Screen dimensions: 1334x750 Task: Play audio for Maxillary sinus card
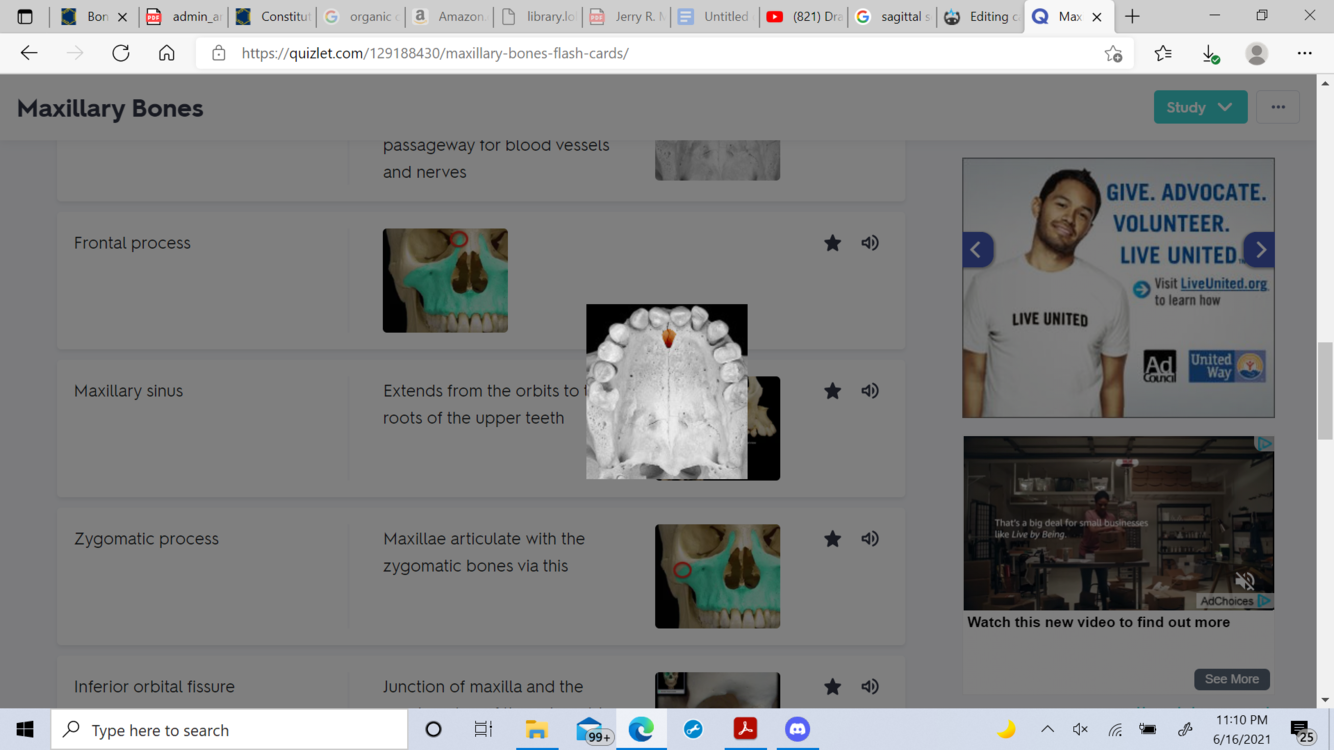(x=870, y=391)
